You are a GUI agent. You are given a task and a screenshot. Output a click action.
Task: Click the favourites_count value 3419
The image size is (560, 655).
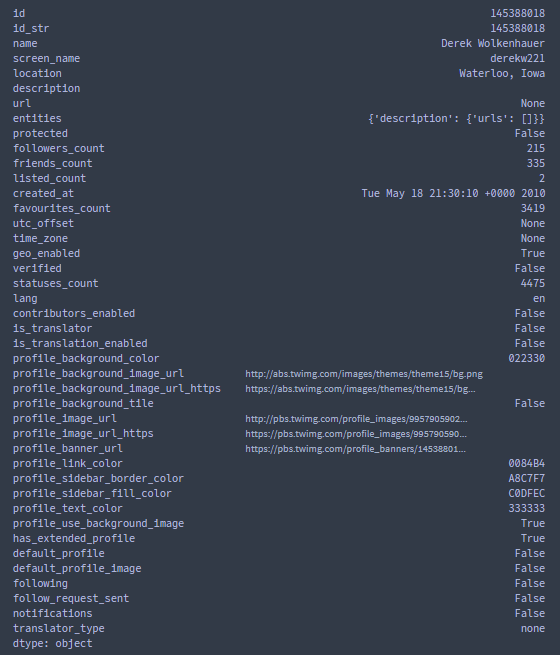click(532, 208)
